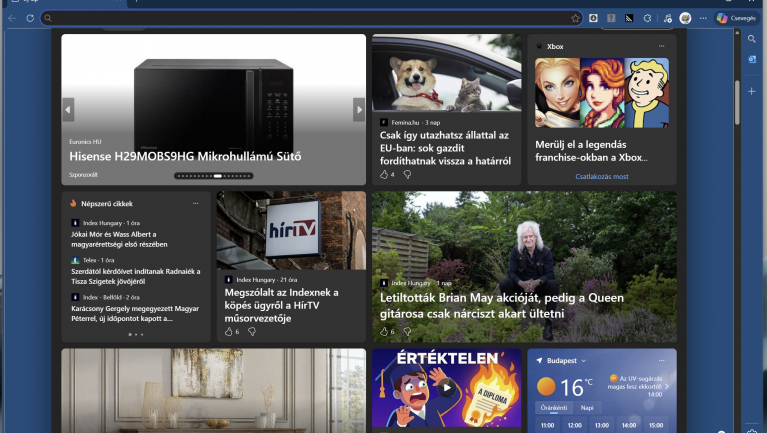Open the media control music note icon
Image resolution: width=767 pixels, height=433 pixels.
(x=668, y=18)
